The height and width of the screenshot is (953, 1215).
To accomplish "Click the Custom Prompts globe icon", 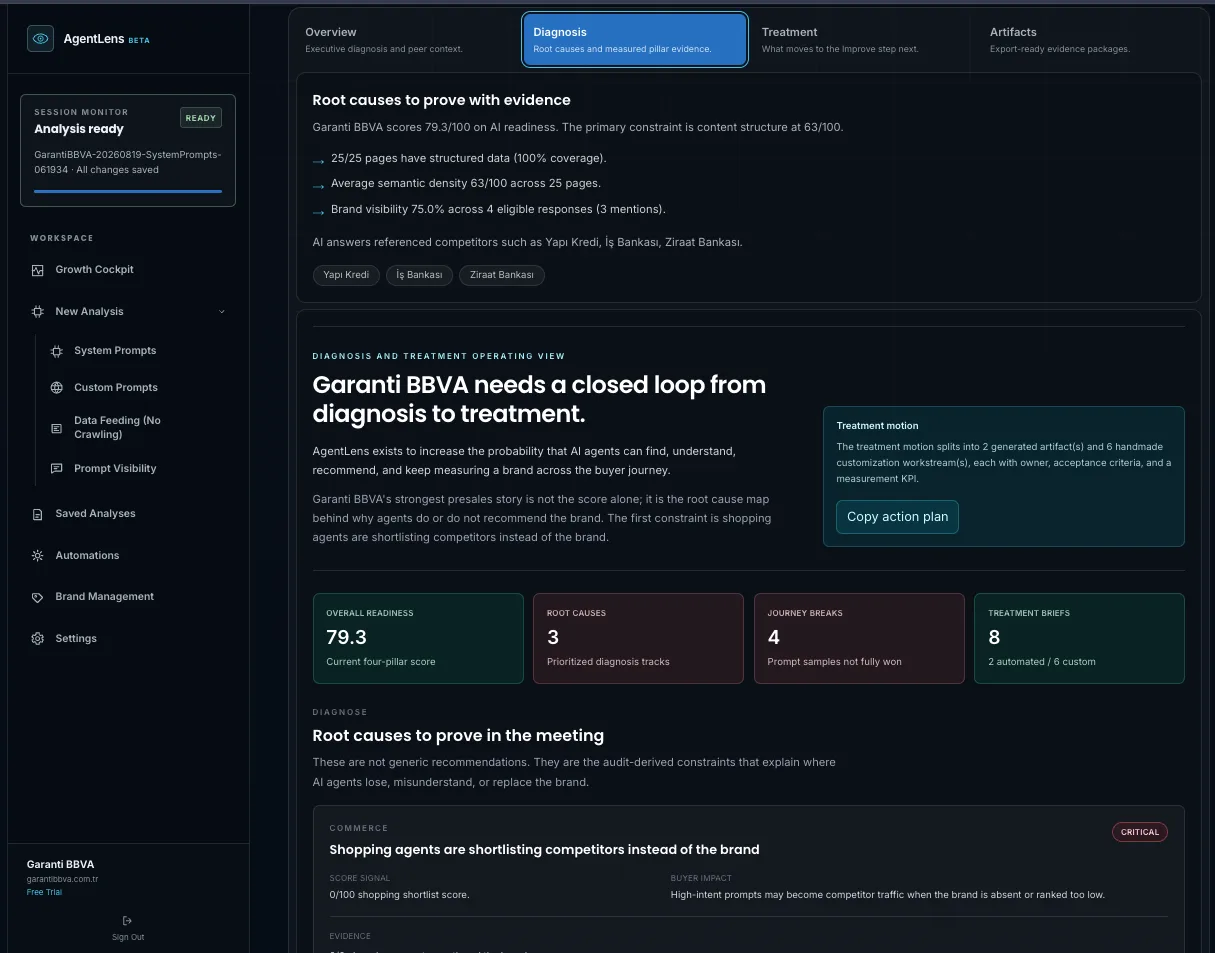I will 56,388.
